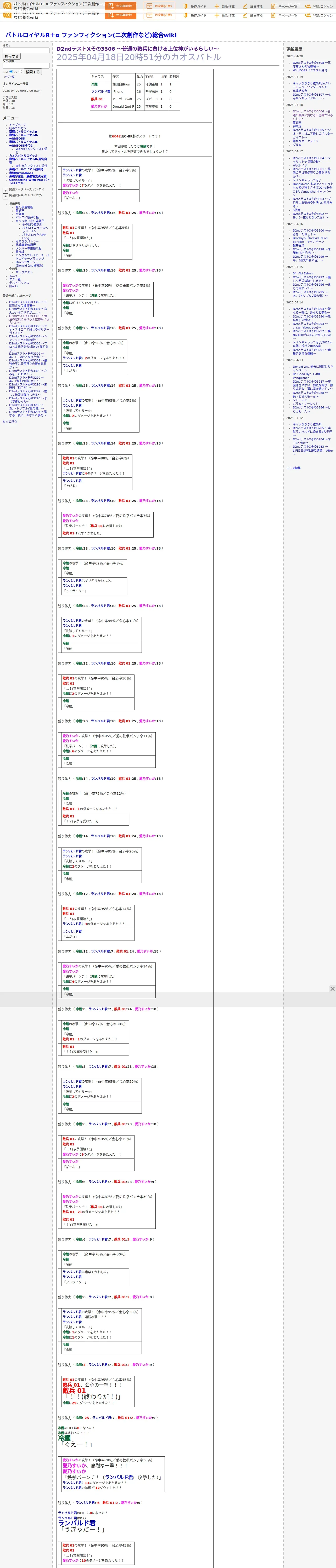Open 直轄@雀荘 最強雀鬼決定戦 menu link

tap(27, 176)
